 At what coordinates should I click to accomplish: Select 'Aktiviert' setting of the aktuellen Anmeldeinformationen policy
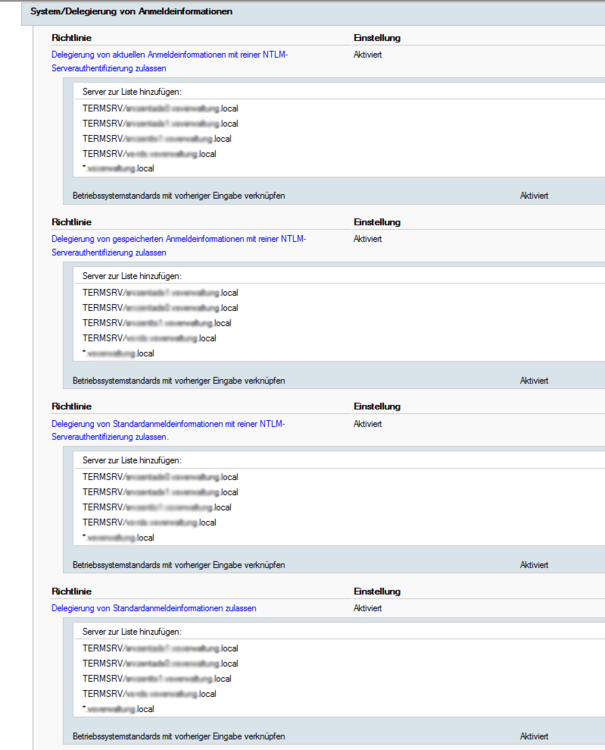367,54
